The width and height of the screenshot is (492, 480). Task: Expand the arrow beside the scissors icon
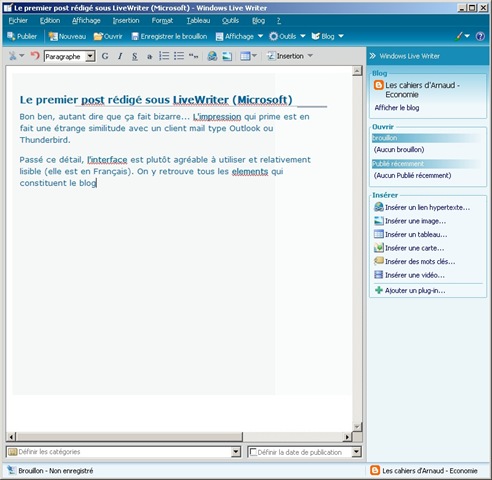(x=22, y=56)
